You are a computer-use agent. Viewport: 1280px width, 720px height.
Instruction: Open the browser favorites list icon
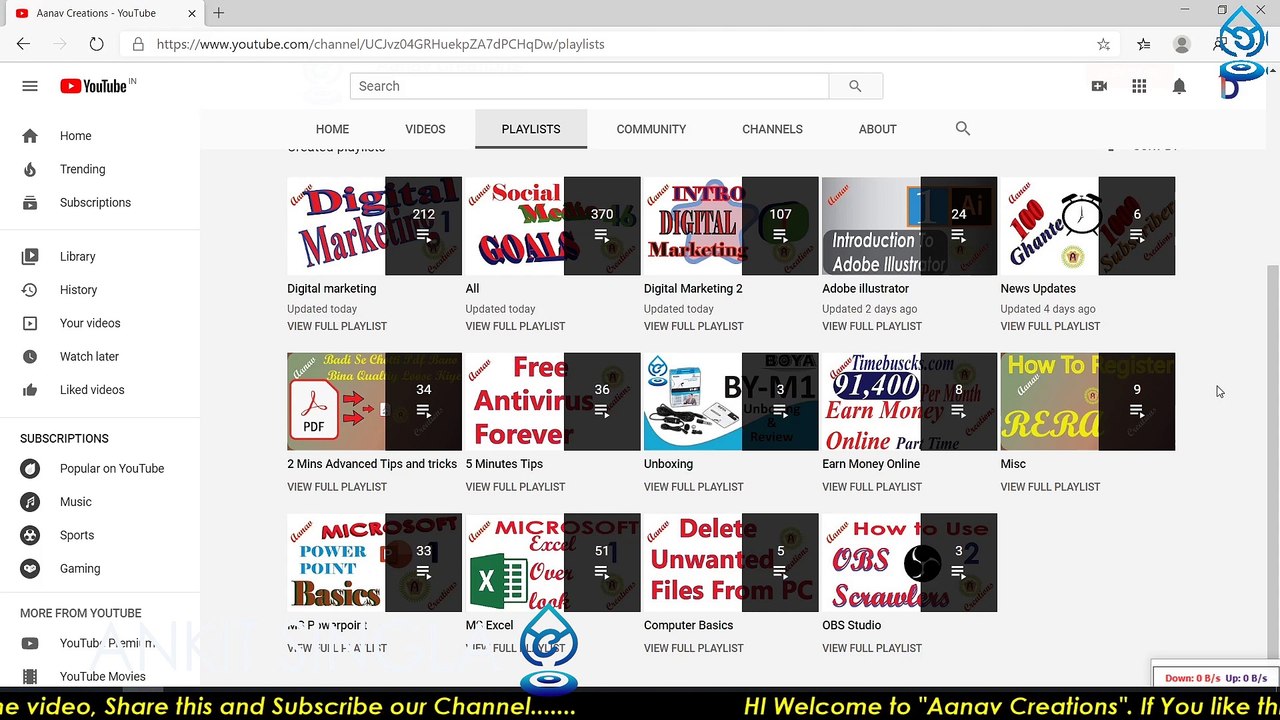pyautogui.click(x=1144, y=44)
